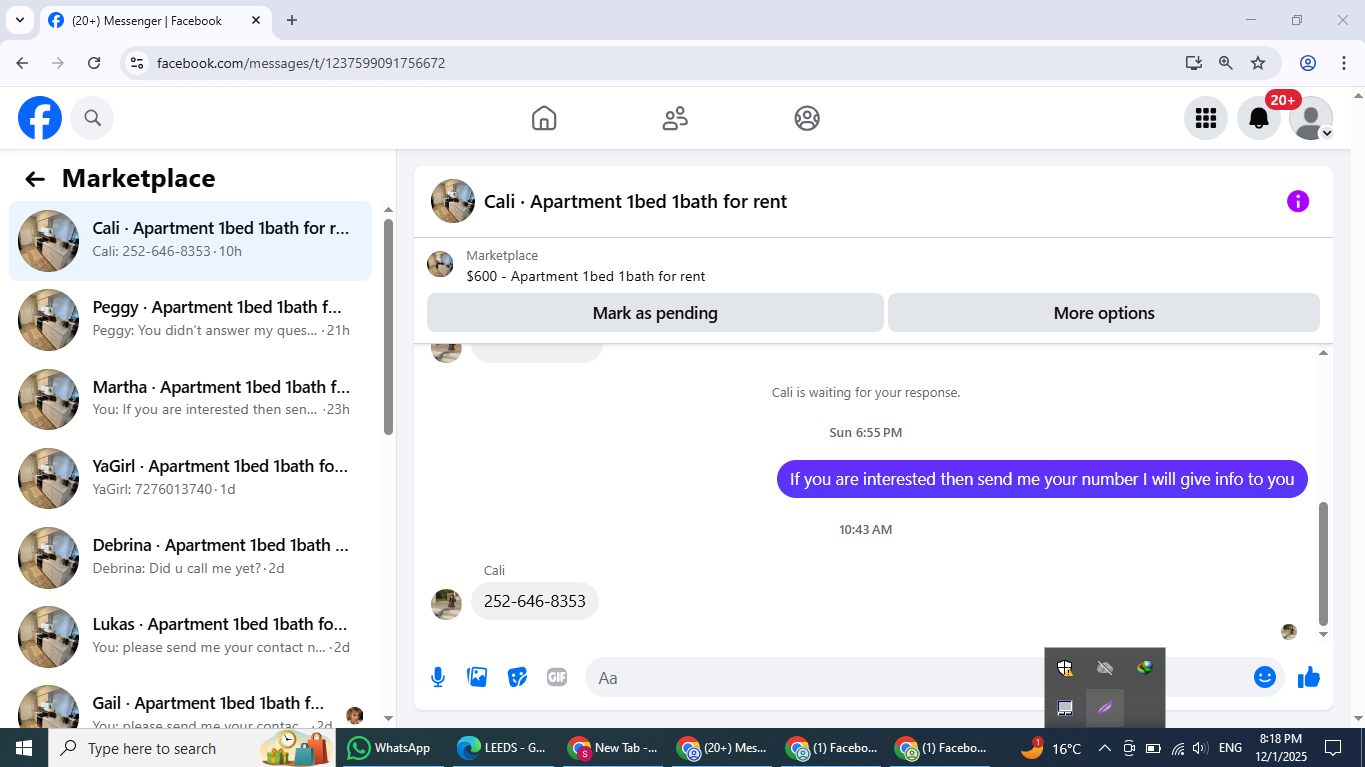
Task: Choose a sticker from the sticker icon
Action: point(517,677)
